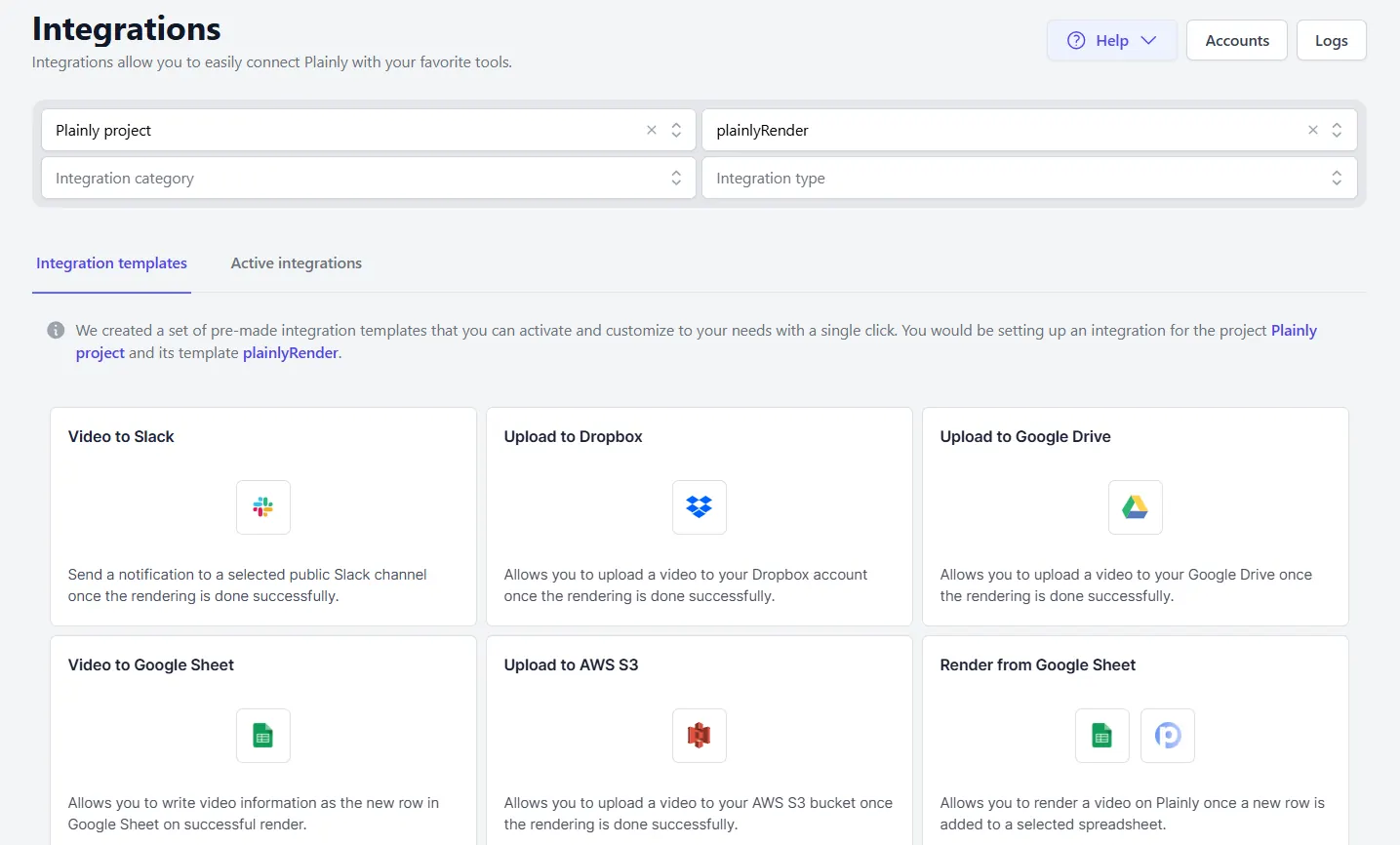Select the Upload to AWS S3 card title
The image size is (1400, 845).
[571, 664]
